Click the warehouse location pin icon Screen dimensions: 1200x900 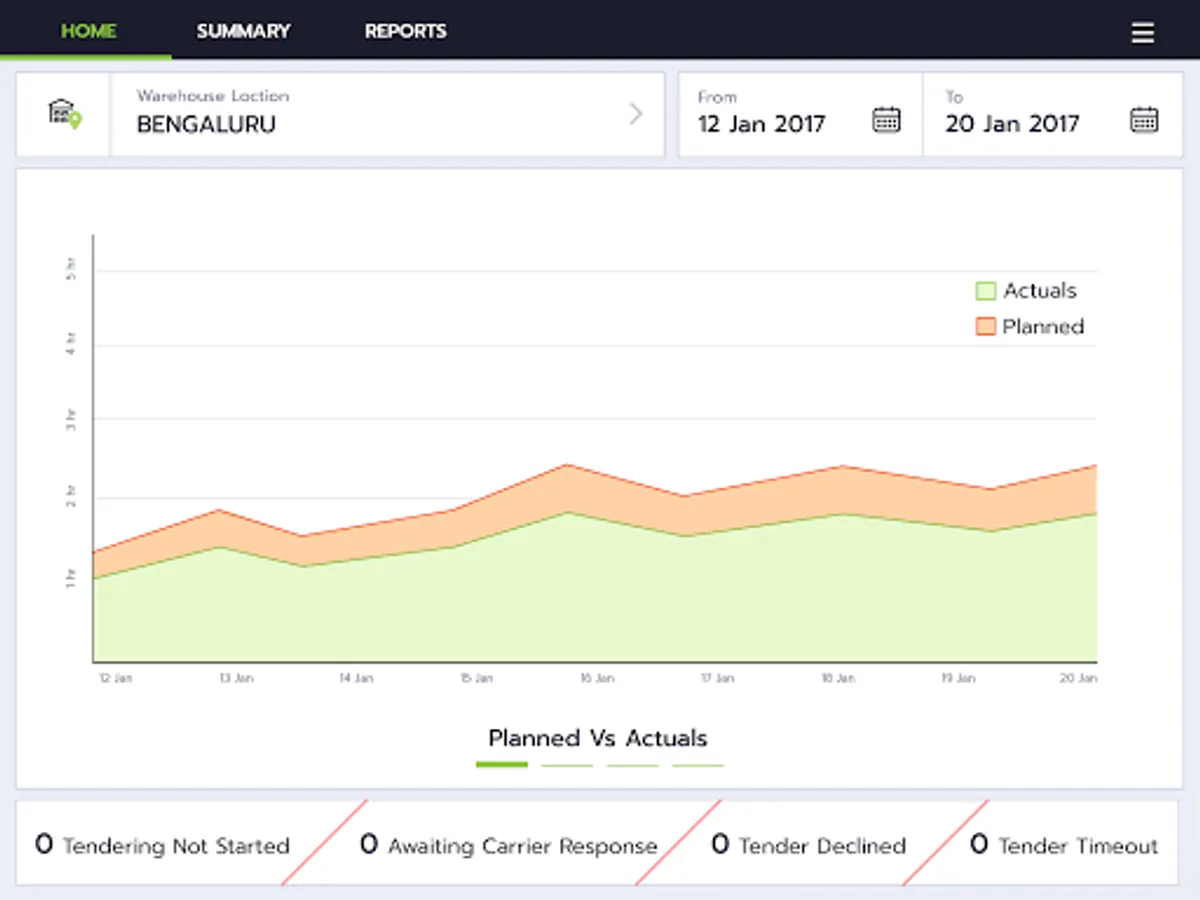pyautogui.click(x=64, y=113)
